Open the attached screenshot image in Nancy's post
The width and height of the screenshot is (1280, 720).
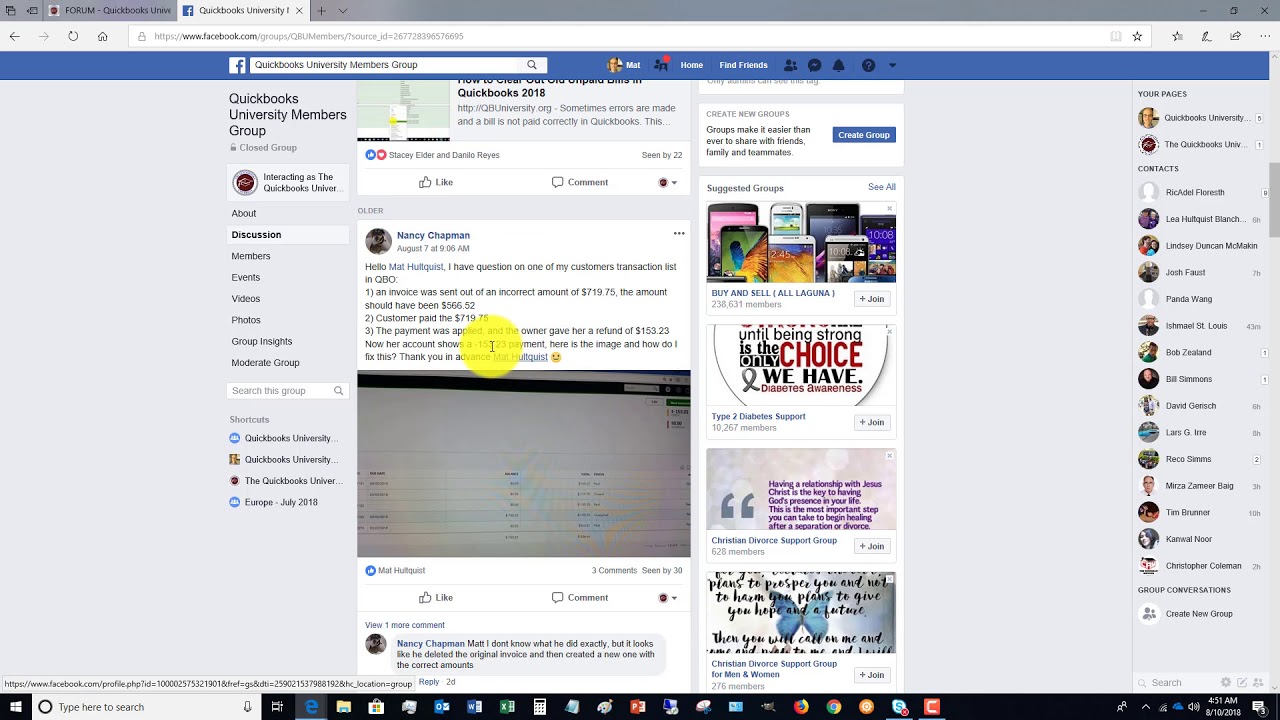click(x=524, y=464)
